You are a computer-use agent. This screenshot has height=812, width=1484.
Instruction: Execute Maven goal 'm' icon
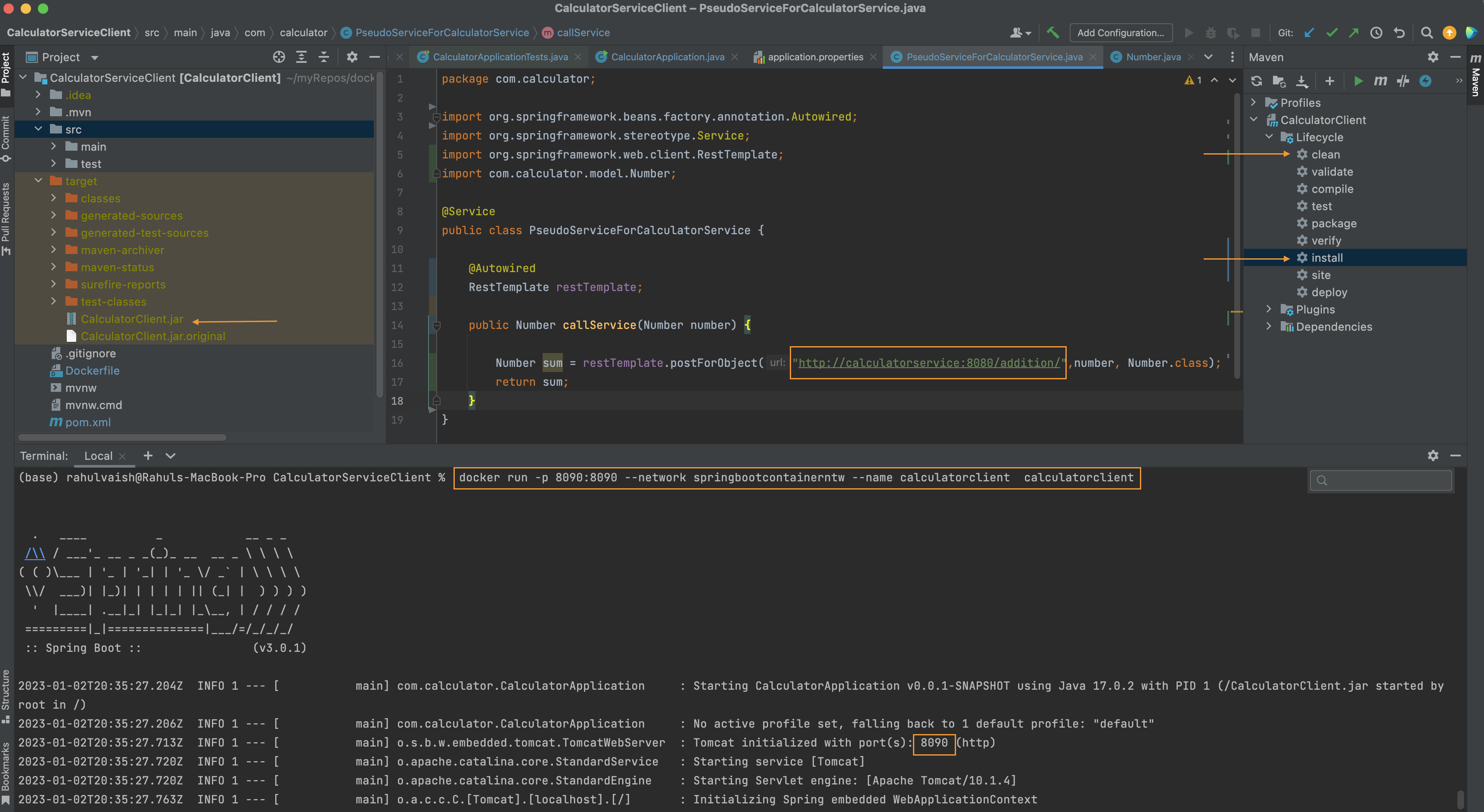1380,81
